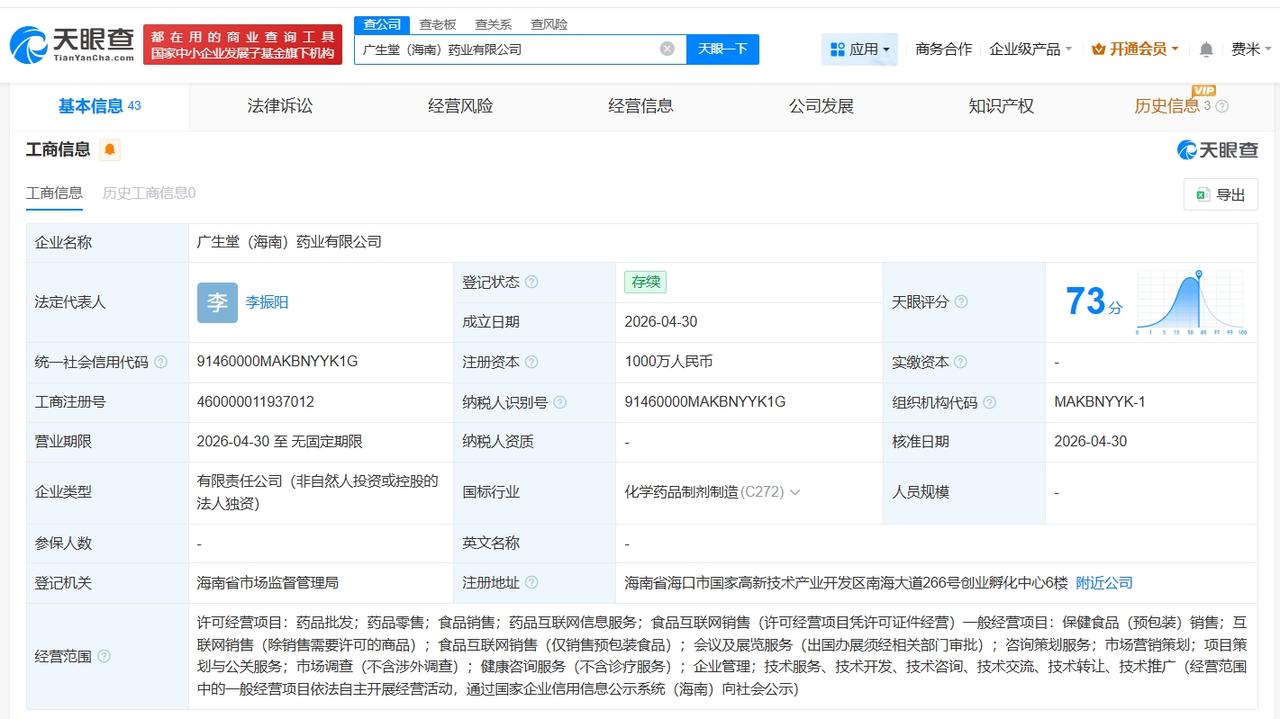Open the 应用 dropdown menu

tap(860, 49)
